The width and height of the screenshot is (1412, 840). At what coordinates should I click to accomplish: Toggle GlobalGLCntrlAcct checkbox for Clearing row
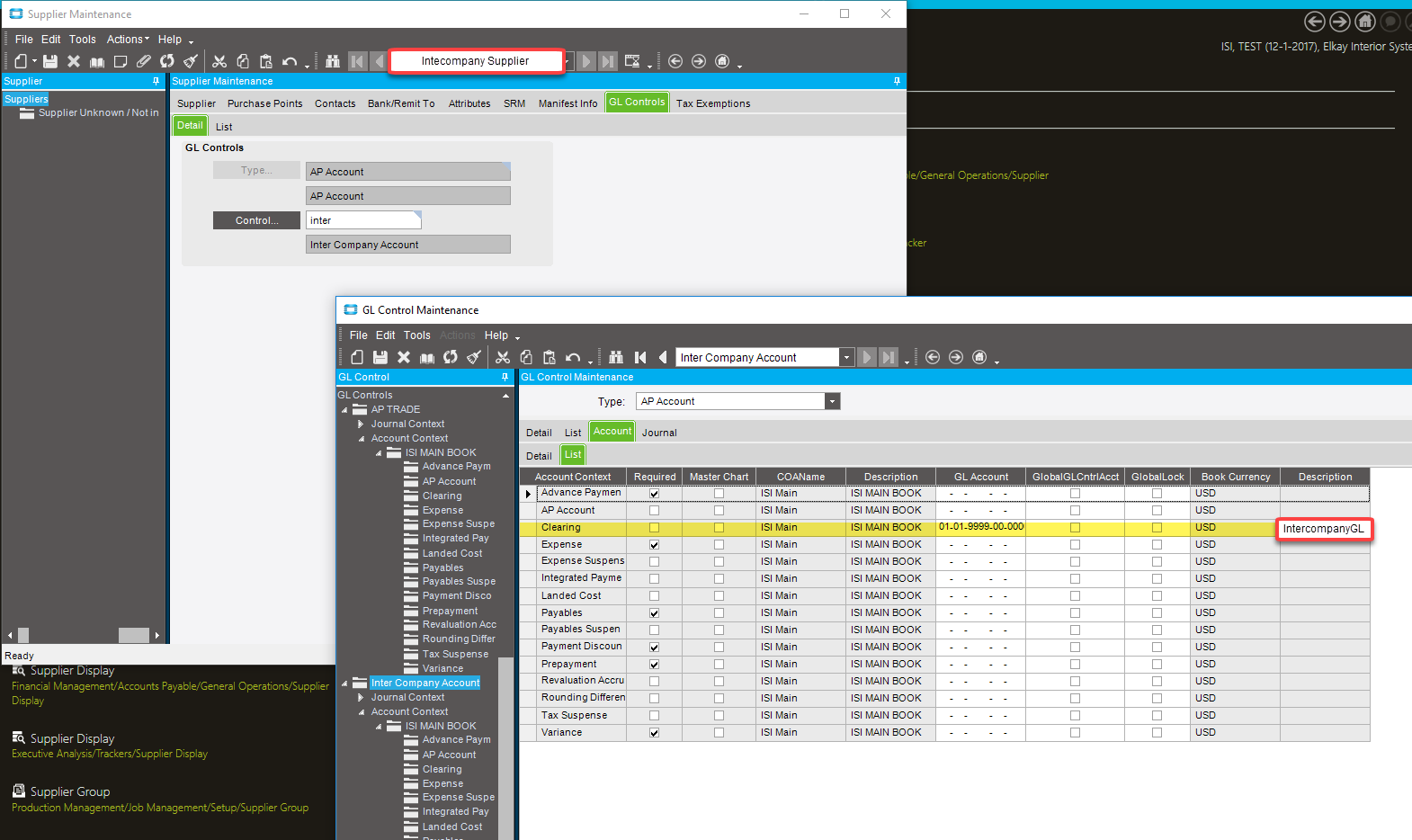(x=1075, y=528)
